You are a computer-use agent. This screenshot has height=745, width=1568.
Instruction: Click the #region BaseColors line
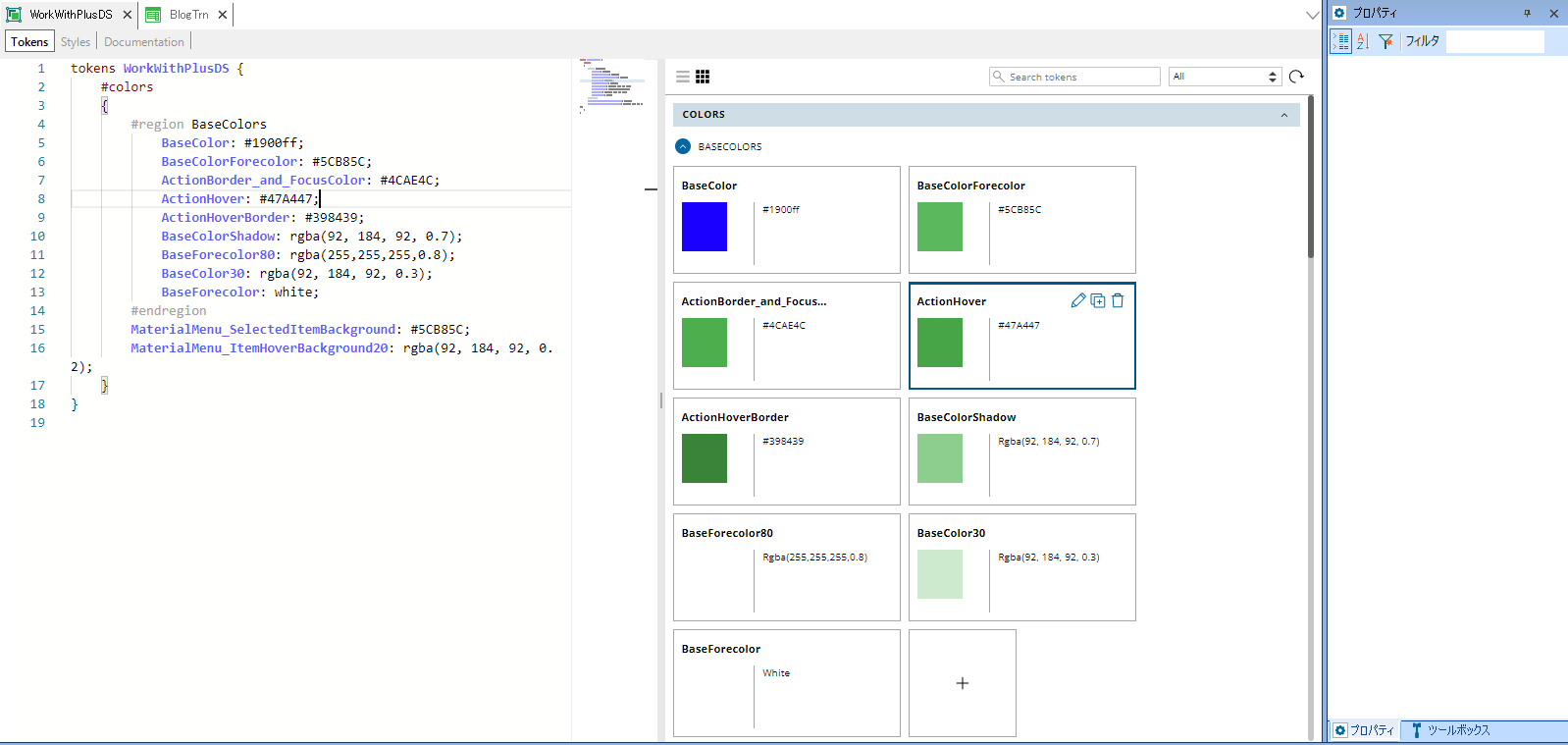(x=198, y=124)
